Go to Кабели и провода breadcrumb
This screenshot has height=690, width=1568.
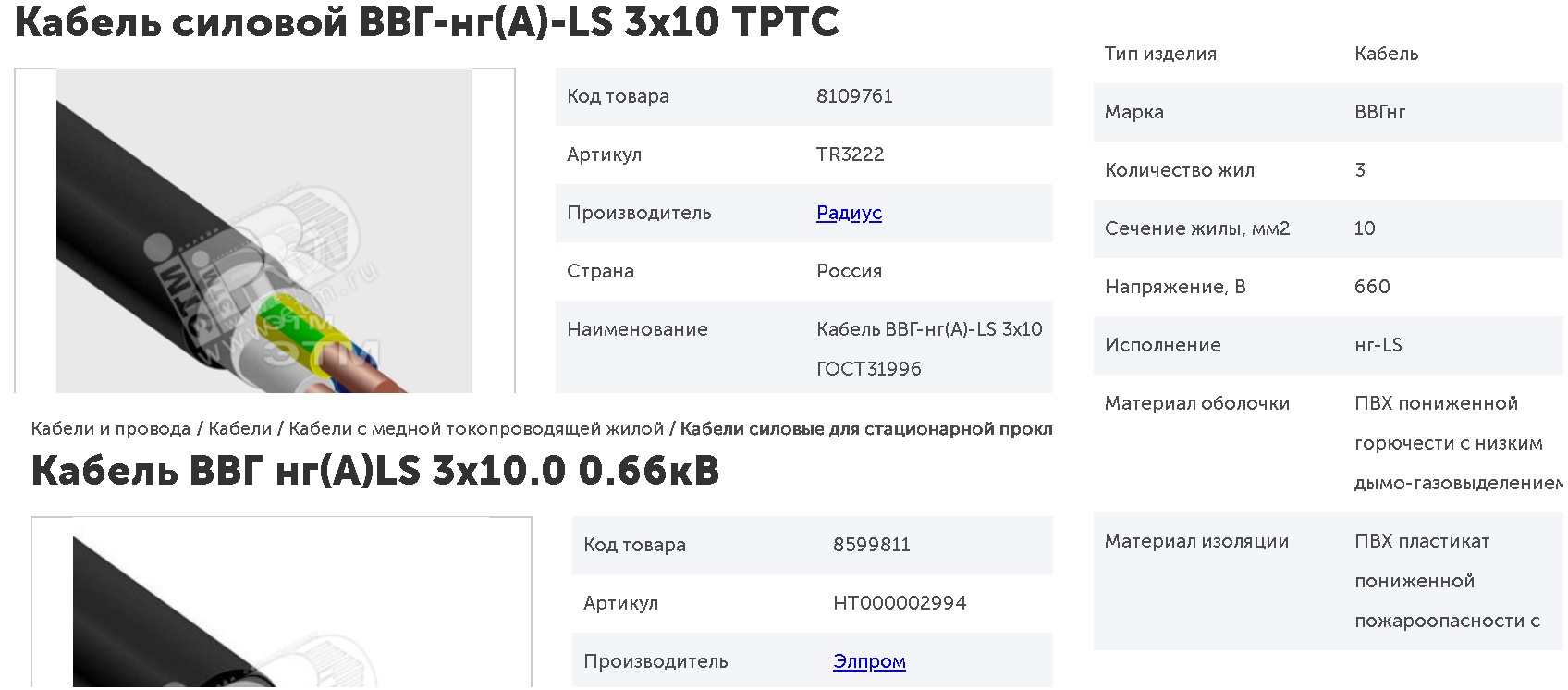coord(111,428)
